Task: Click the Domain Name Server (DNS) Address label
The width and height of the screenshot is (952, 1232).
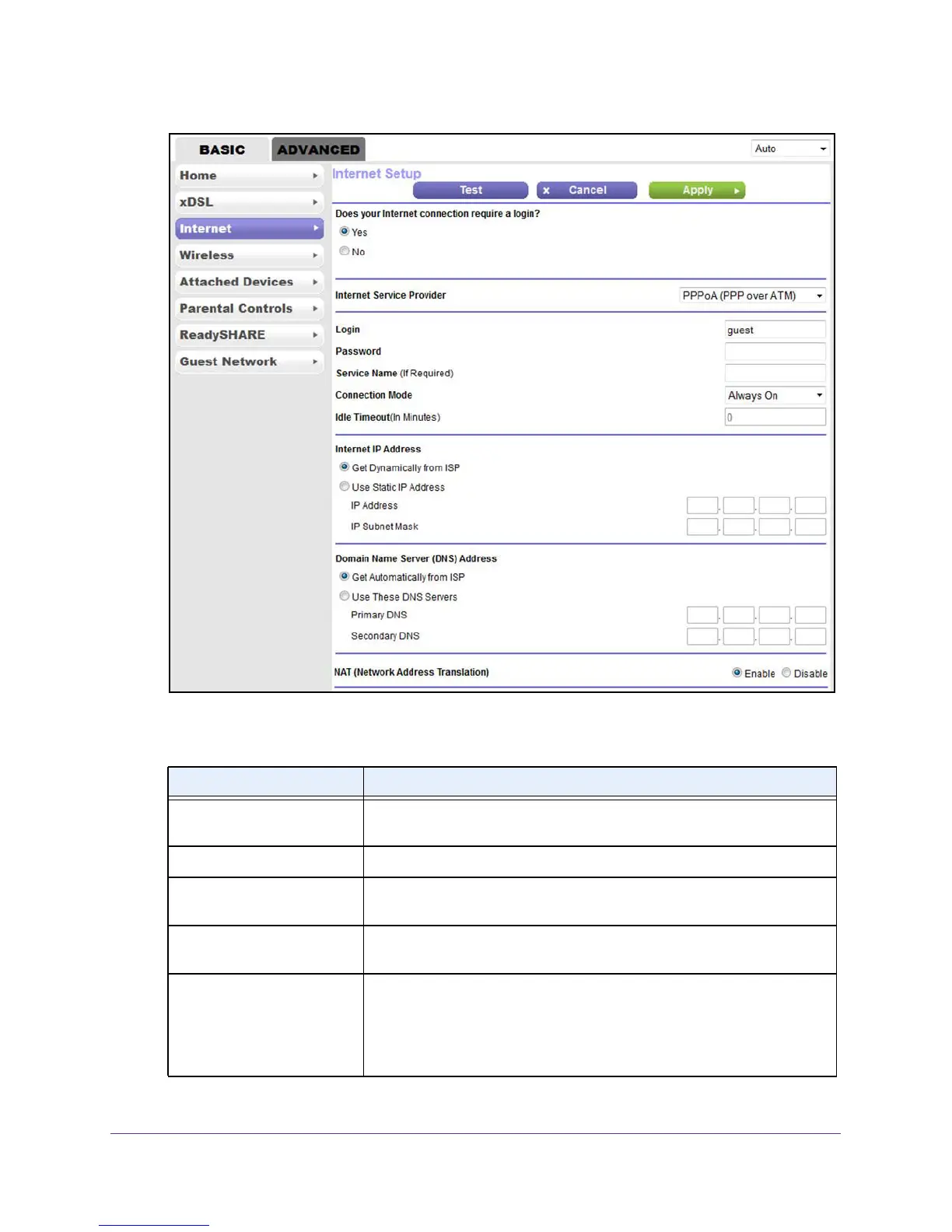Action: (416, 558)
